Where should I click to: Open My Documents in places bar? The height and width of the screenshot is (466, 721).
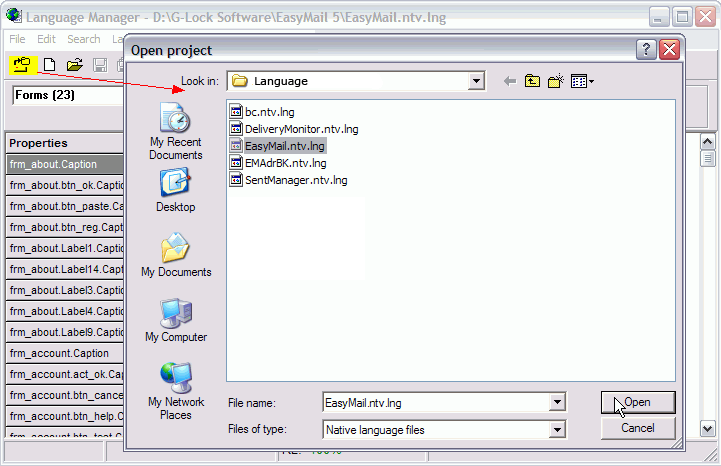click(x=176, y=255)
